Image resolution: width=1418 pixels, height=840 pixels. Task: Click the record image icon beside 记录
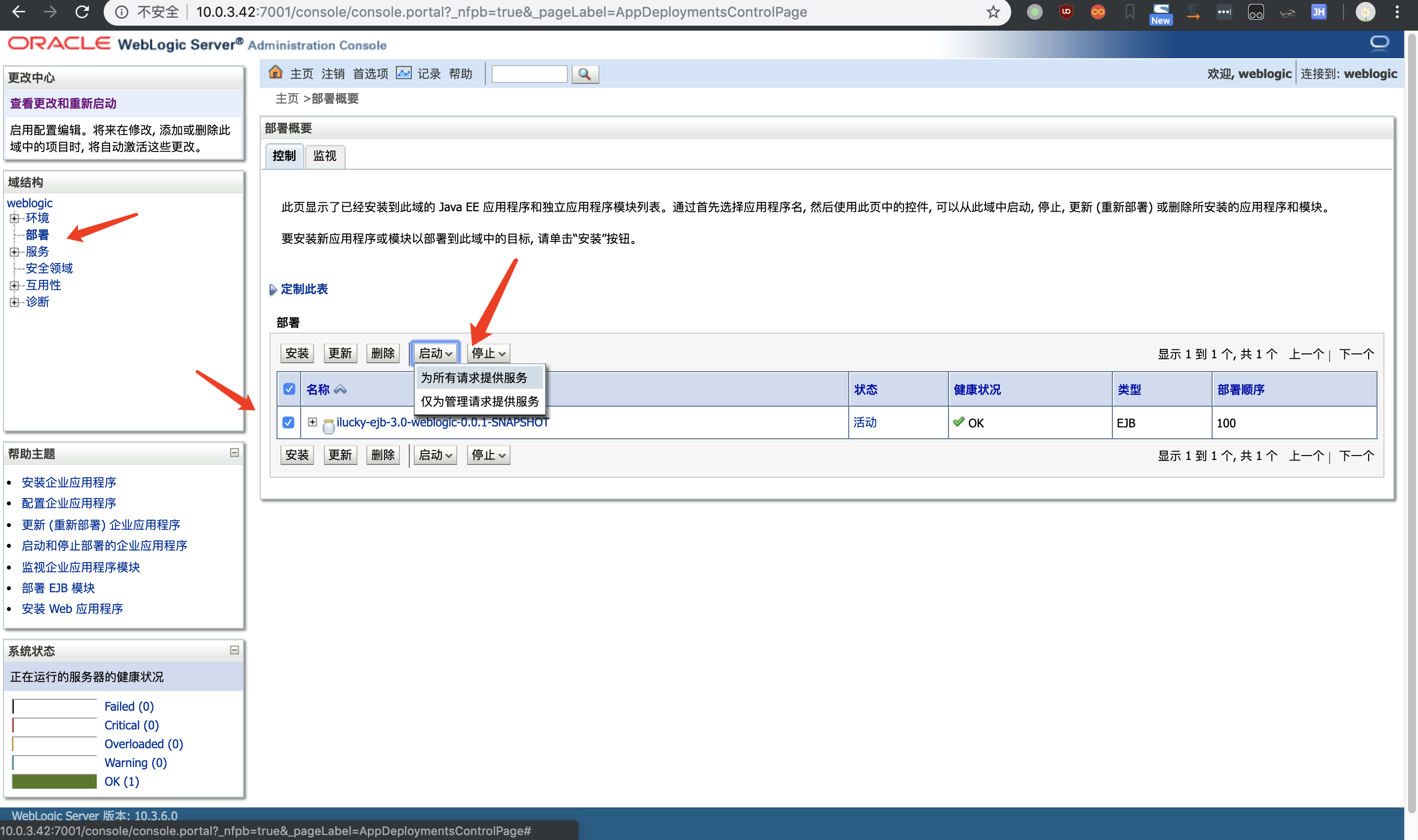click(x=404, y=73)
